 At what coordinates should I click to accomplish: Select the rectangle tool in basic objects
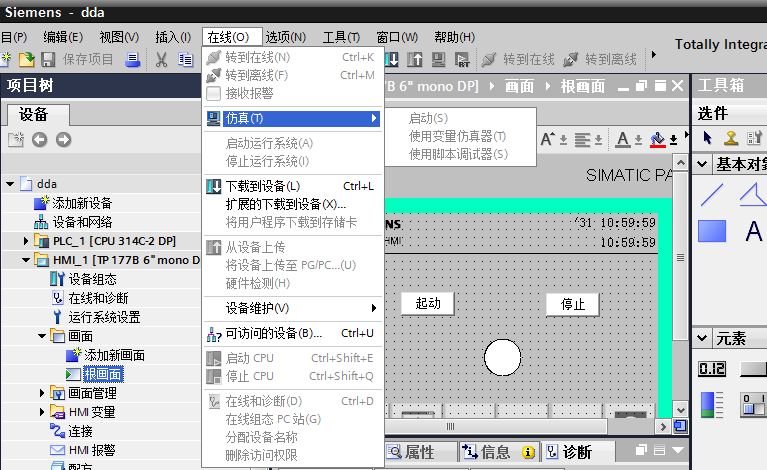712,231
